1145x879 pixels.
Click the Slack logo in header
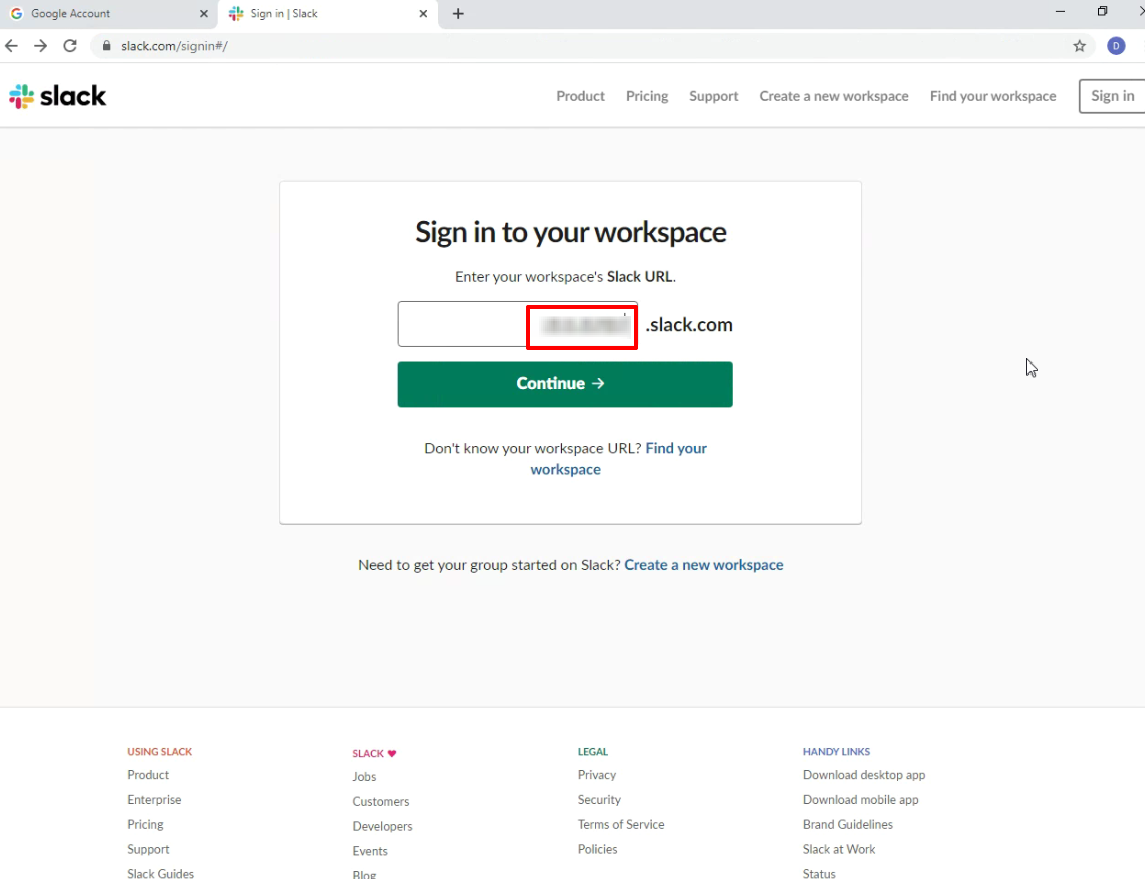pos(58,96)
